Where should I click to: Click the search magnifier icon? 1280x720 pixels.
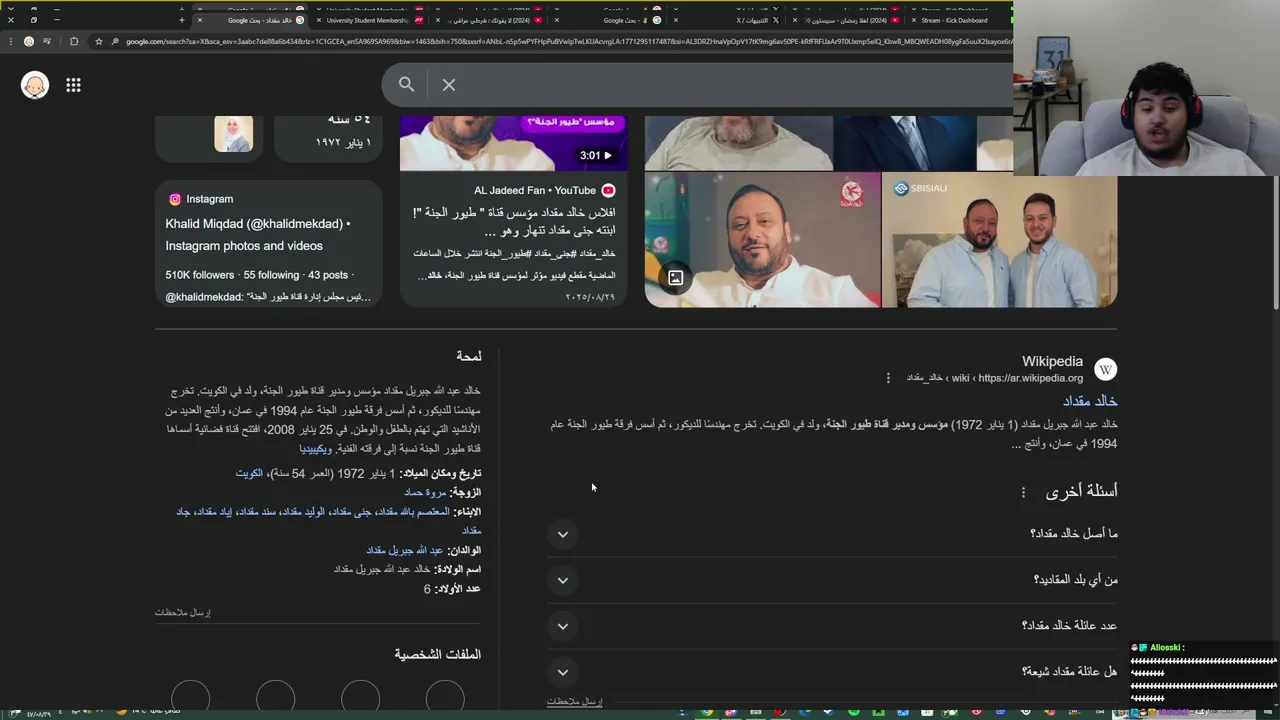pos(406,85)
